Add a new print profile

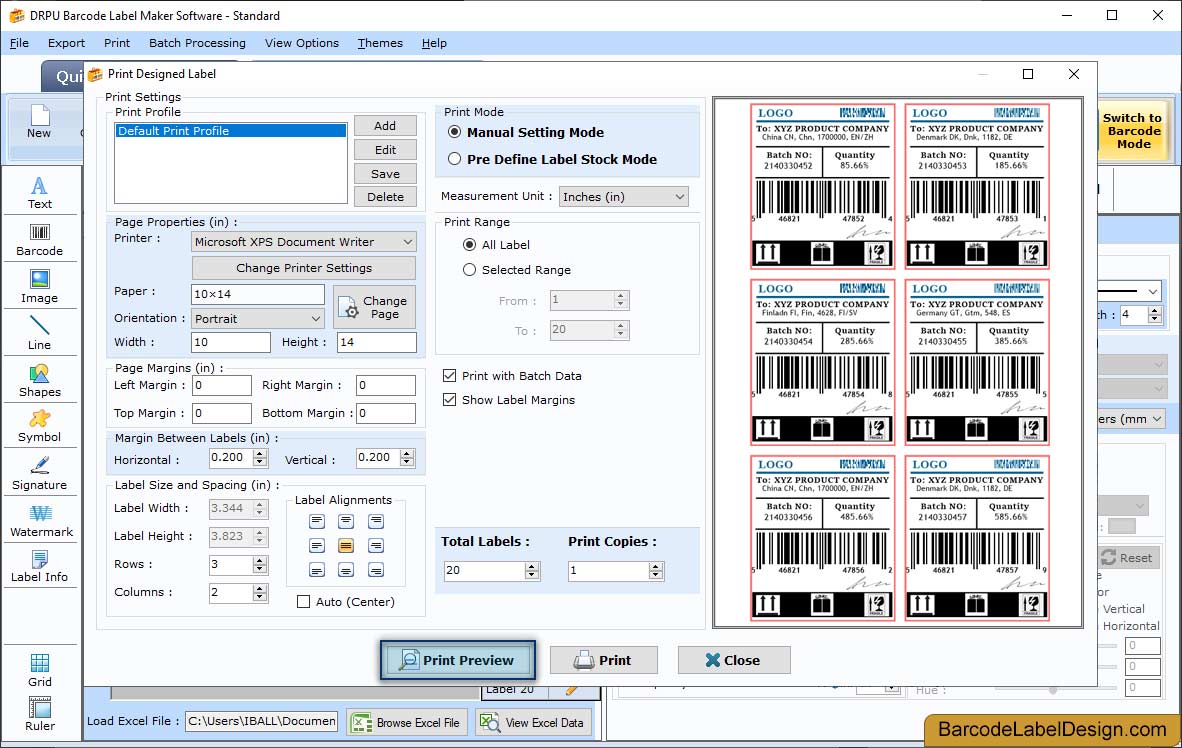(385, 126)
